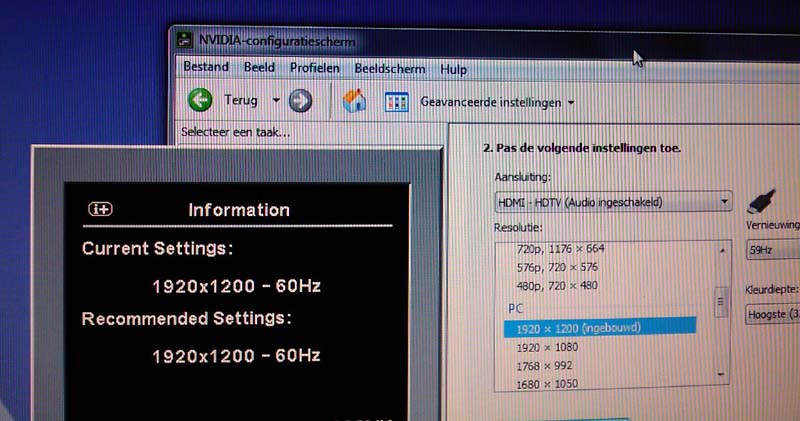Select resolution 1768 × 992
This screenshot has width=800, height=421.
coord(544,365)
